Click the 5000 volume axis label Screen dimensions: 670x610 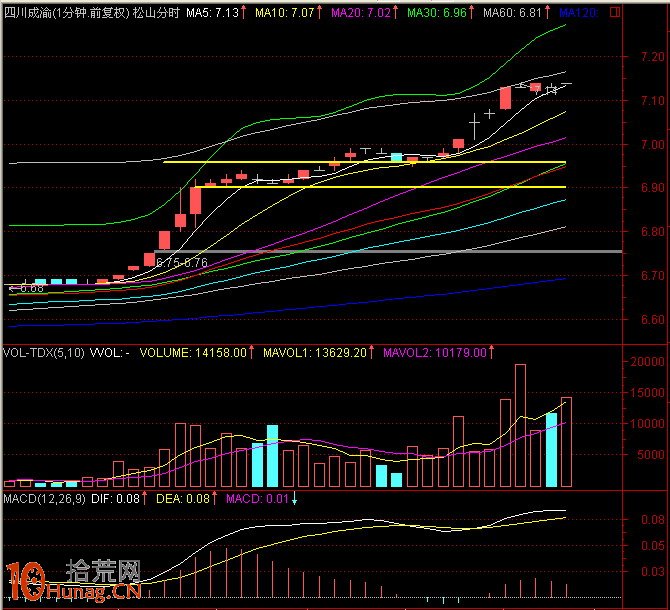651,455
